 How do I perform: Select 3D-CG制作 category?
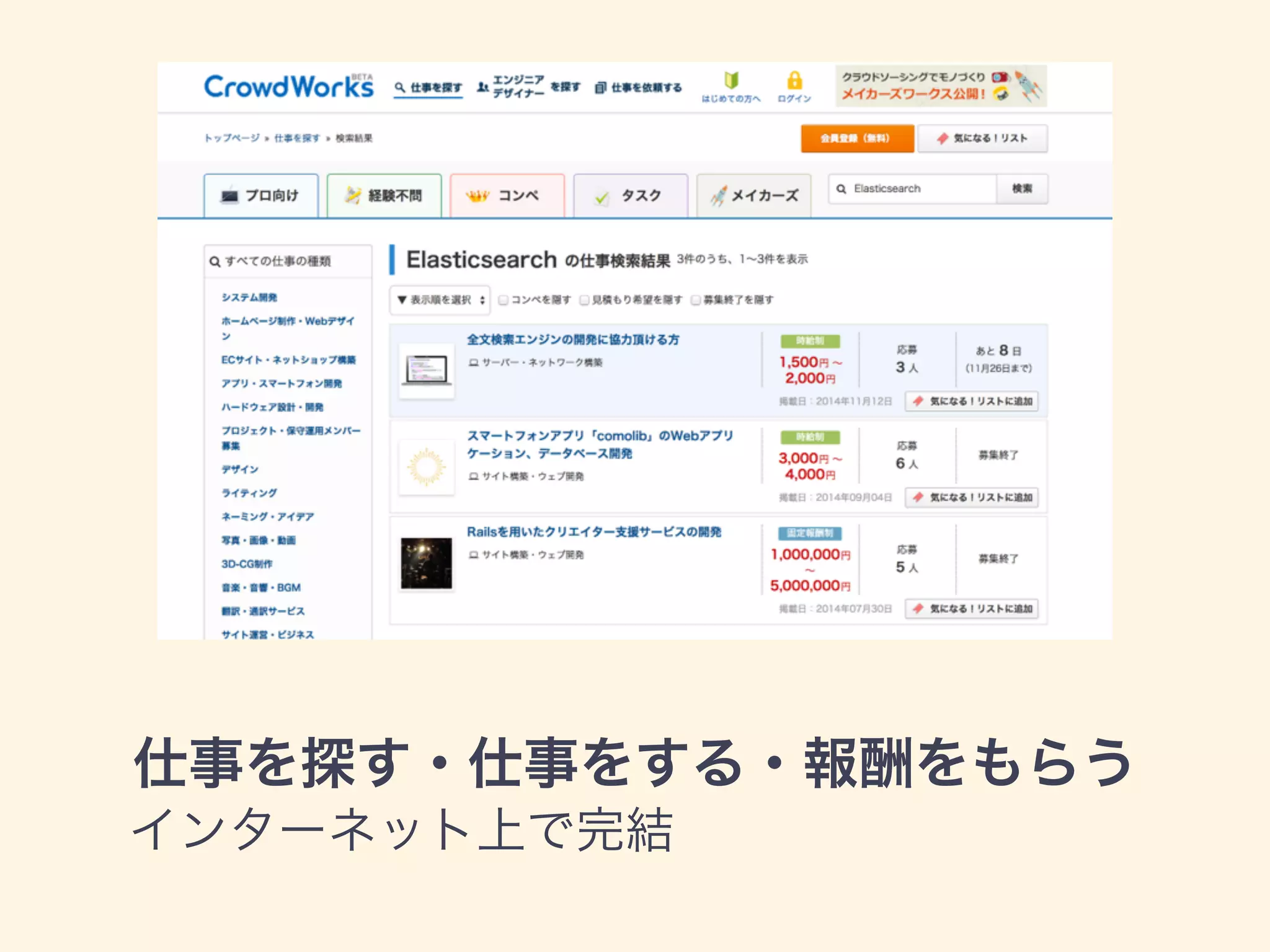[247, 564]
